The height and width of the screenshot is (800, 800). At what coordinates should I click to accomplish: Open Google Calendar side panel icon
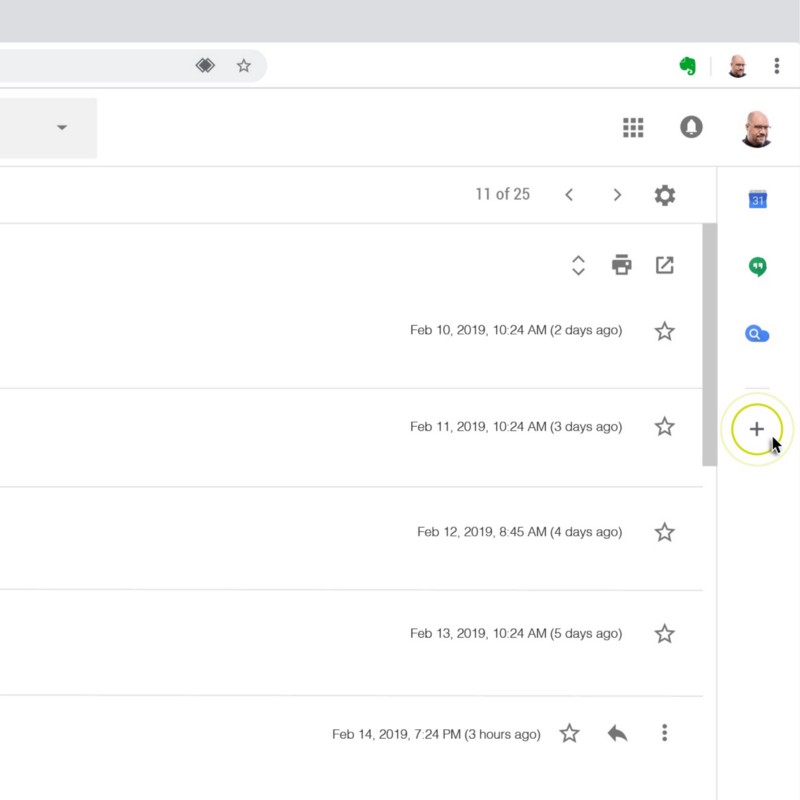(x=757, y=200)
